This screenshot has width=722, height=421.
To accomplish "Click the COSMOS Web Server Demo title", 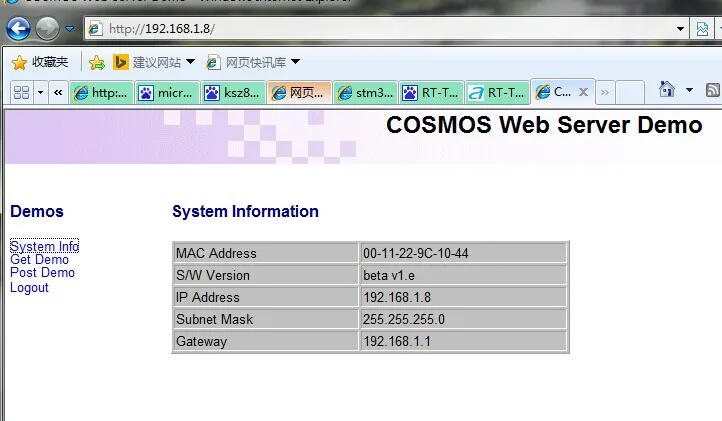I will click(x=544, y=125).
